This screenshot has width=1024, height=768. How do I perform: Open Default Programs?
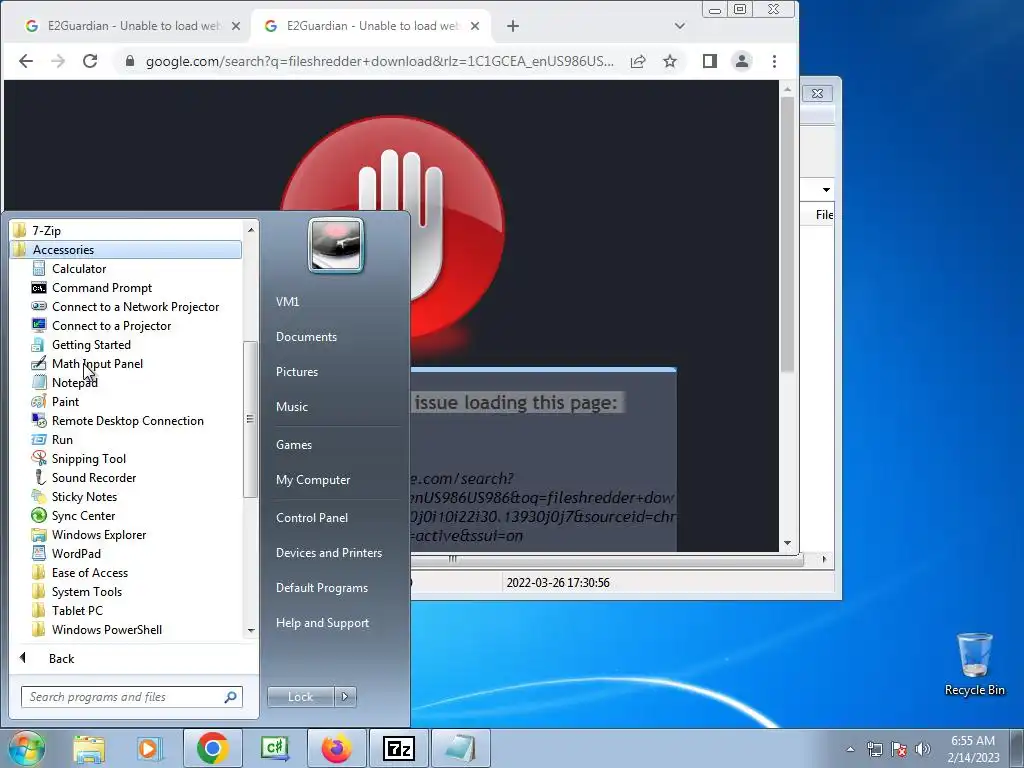coord(321,588)
